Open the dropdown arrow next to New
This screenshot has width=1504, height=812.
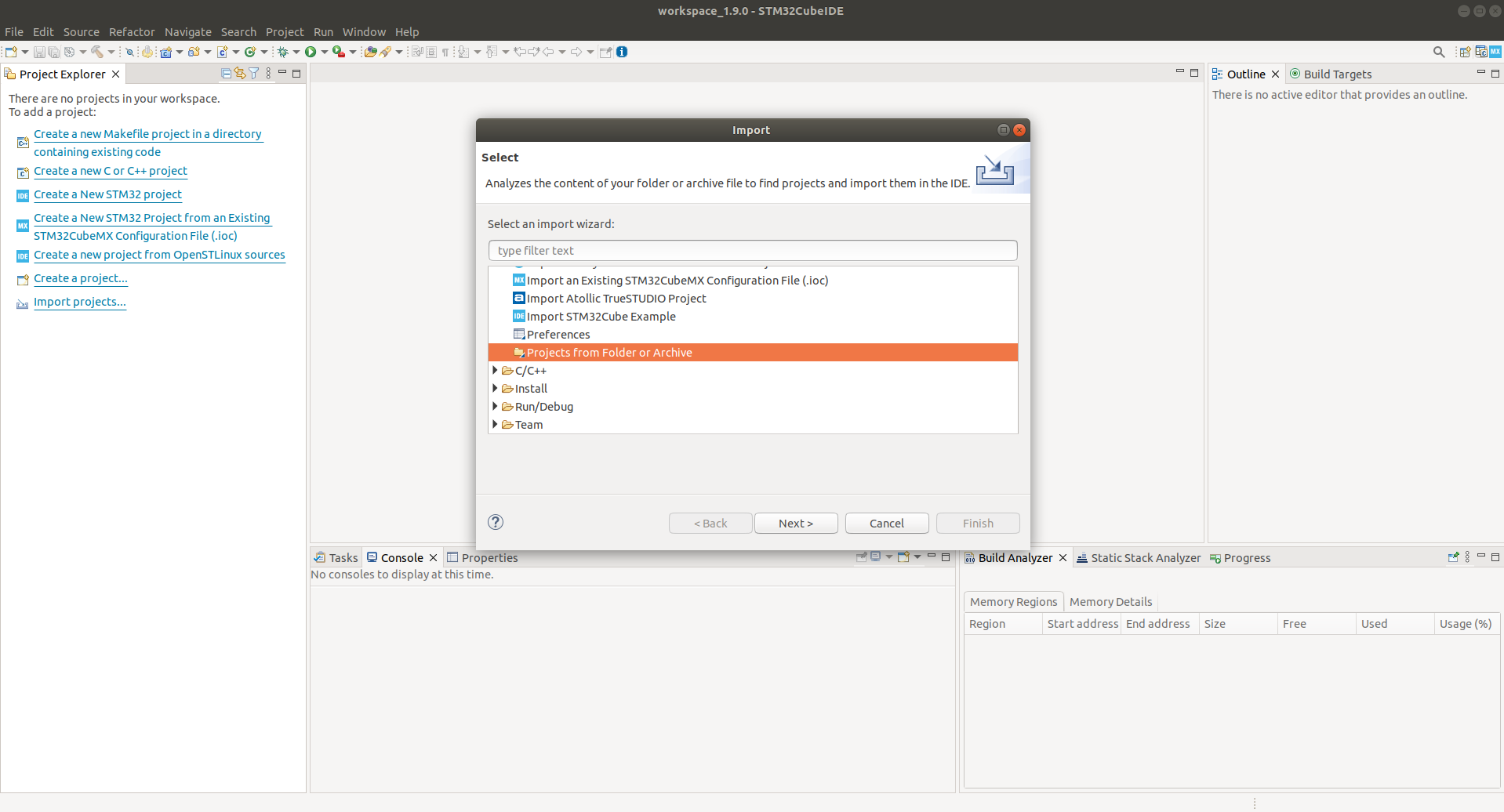click(25, 53)
